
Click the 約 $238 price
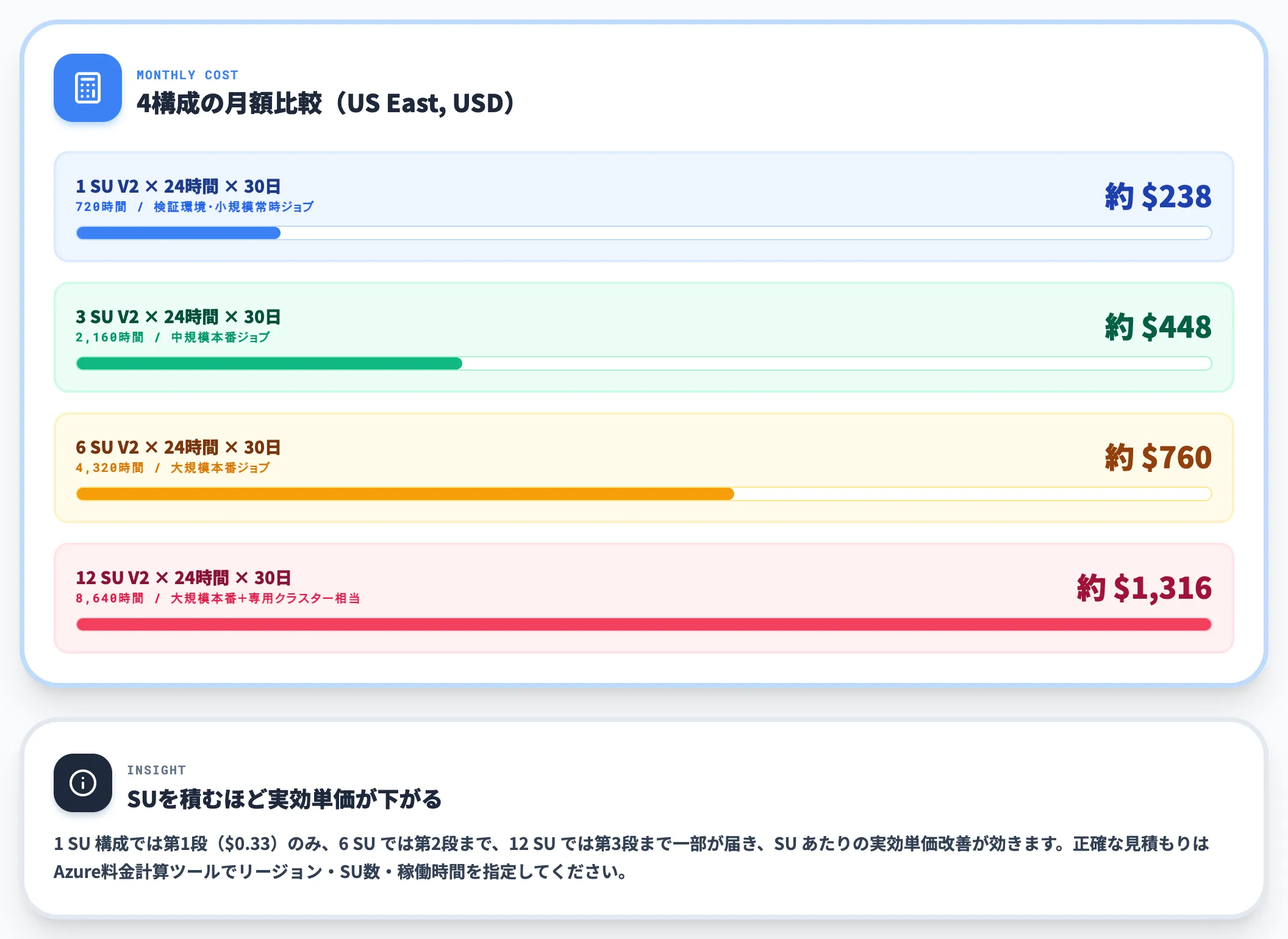click(x=1158, y=196)
